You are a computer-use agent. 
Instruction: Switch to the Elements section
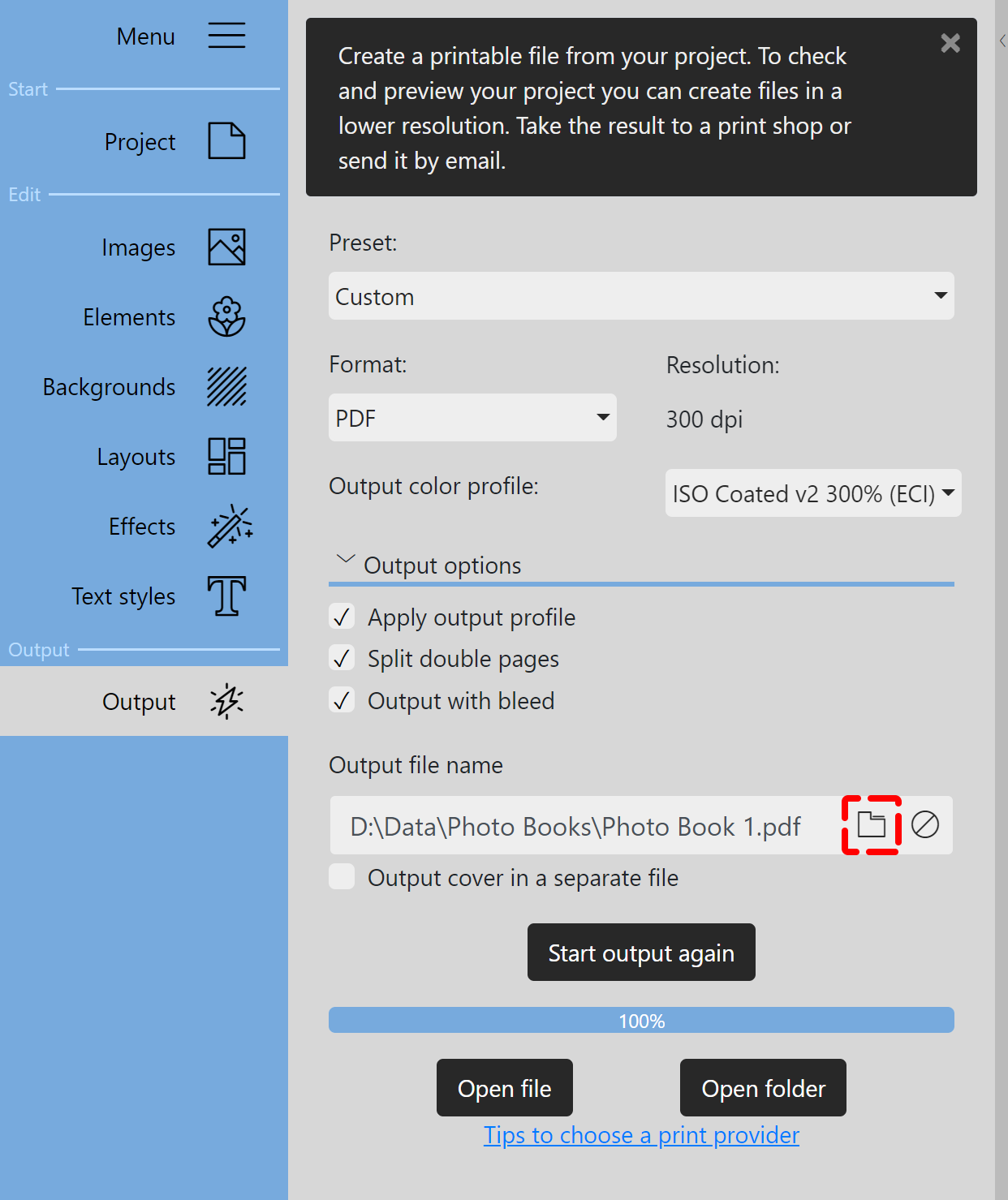click(x=129, y=317)
